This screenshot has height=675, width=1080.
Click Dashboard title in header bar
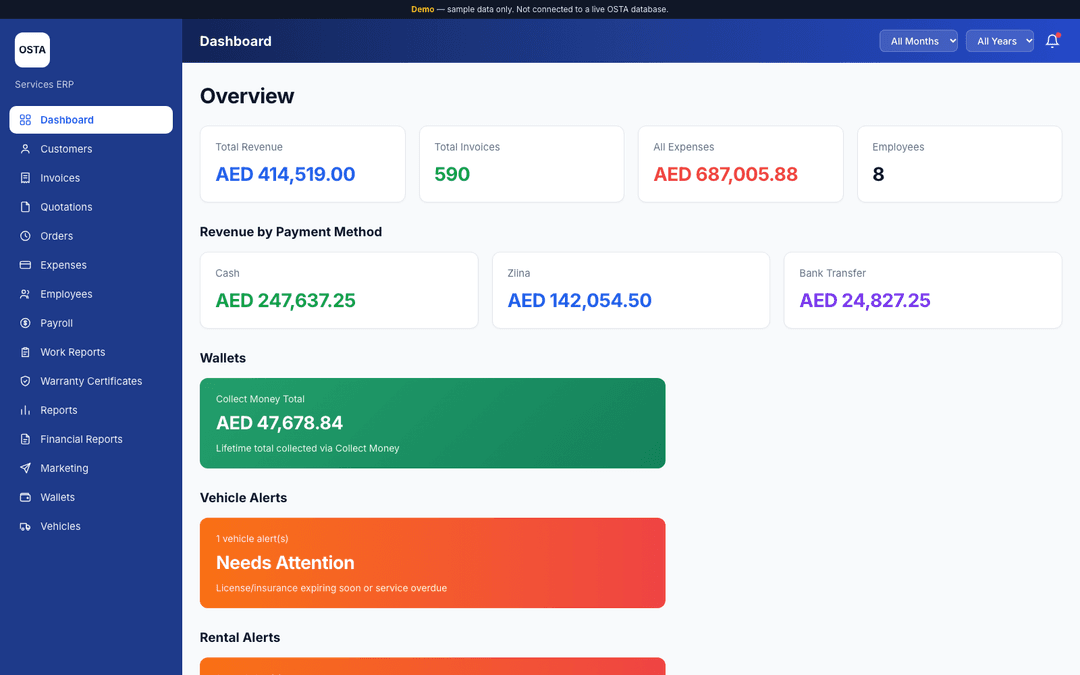click(236, 41)
